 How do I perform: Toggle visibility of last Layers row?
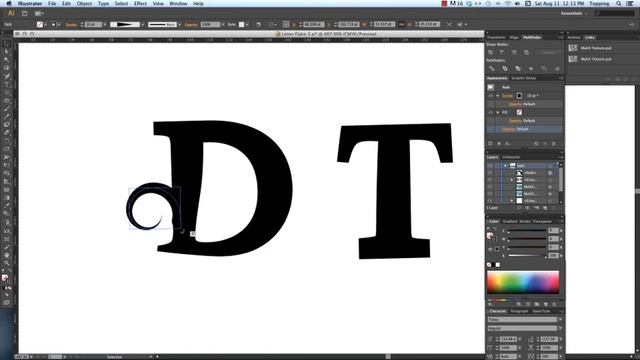tap(490, 200)
